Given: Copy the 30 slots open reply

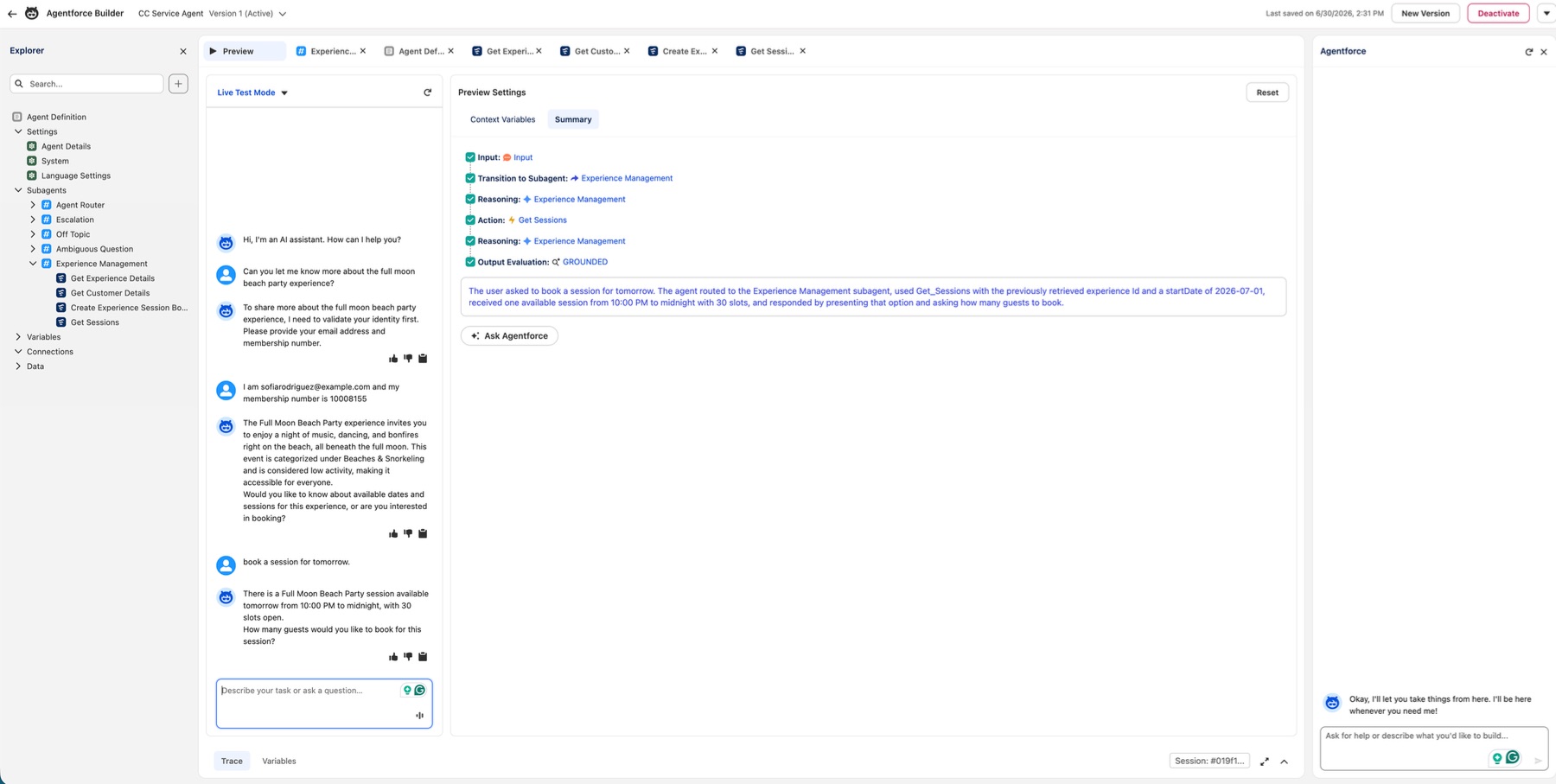Looking at the screenshot, I should 423,657.
